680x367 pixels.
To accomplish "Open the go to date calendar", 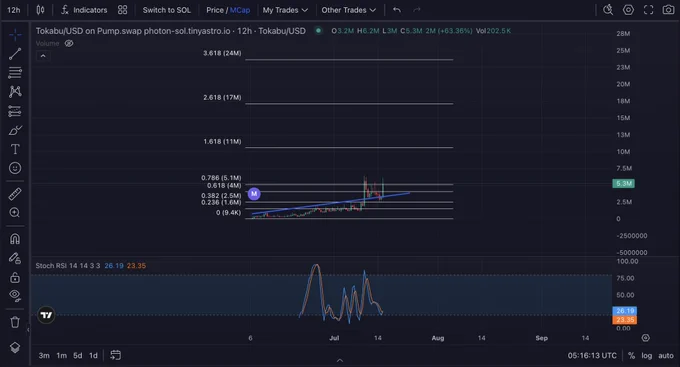I will [x=115, y=355].
